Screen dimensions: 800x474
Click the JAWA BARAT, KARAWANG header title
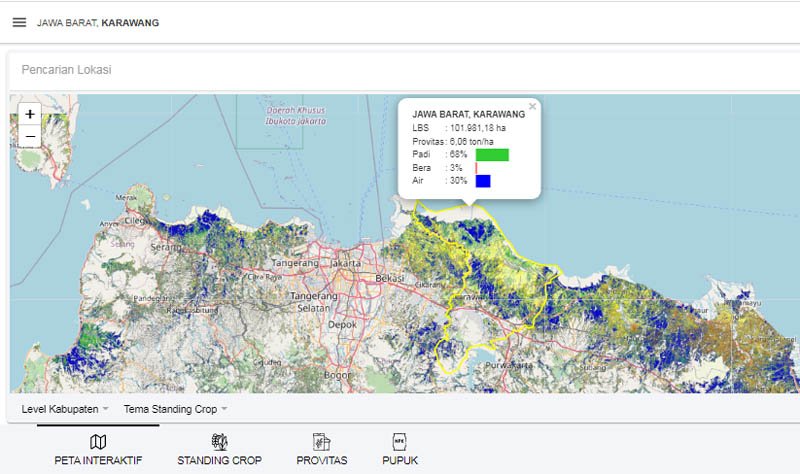(x=97, y=22)
